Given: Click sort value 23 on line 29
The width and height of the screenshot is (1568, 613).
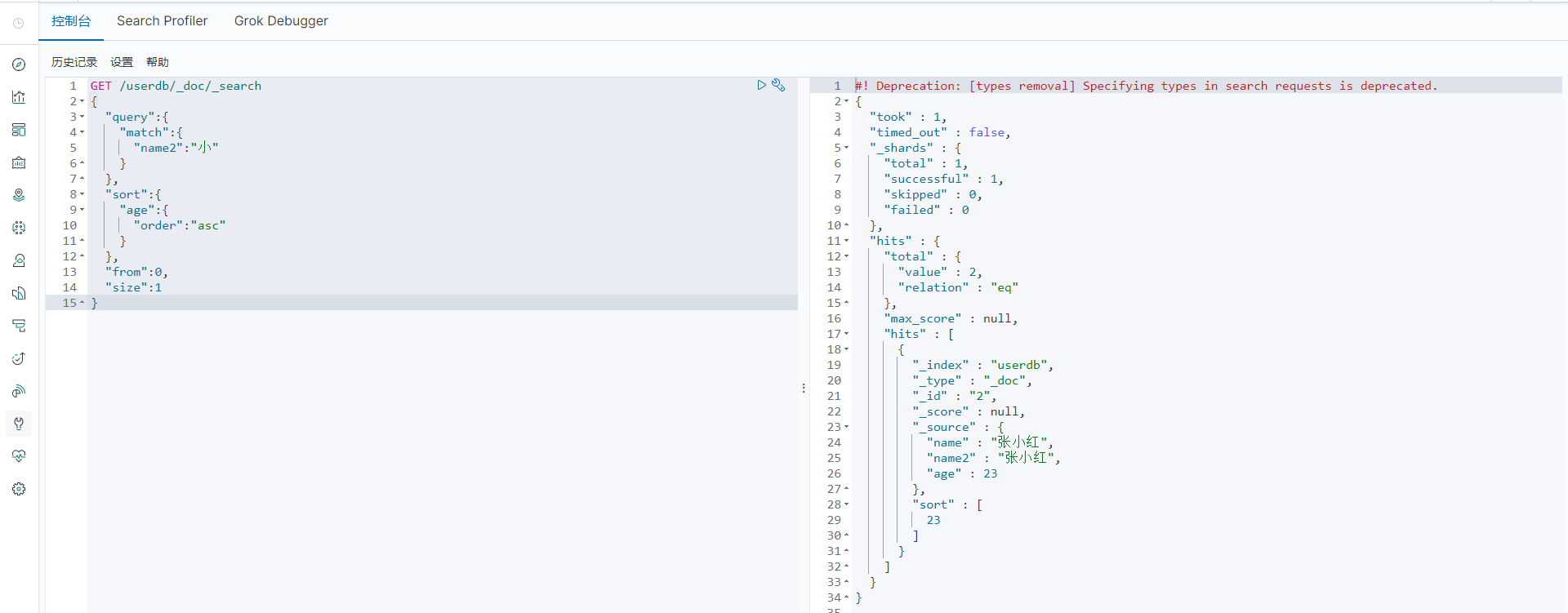Looking at the screenshot, I should pyautogui.click(x=933, y=520).
